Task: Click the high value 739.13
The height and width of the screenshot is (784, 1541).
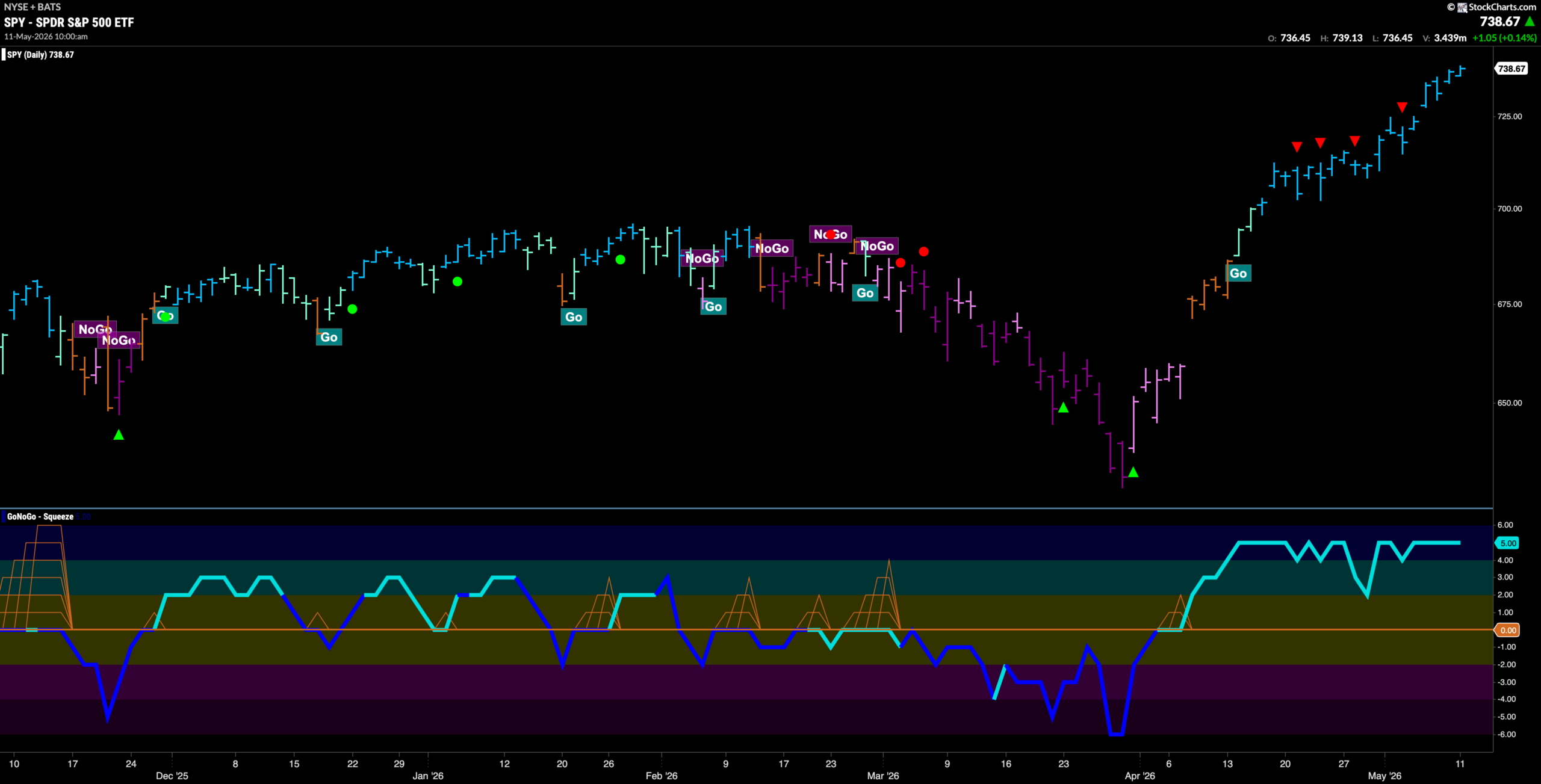Action: [1348, 38]
